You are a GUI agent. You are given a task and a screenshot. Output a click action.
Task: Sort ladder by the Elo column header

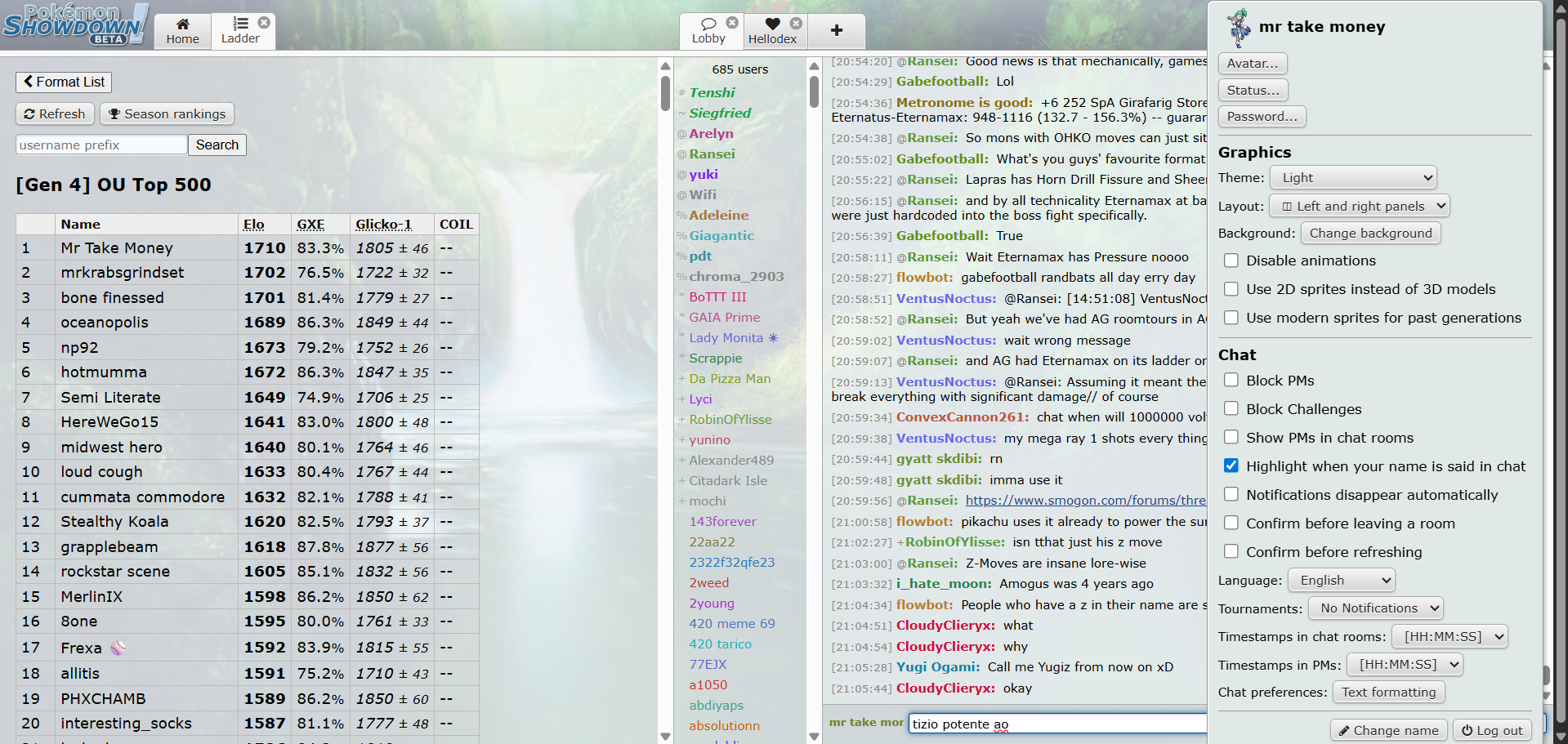(x=254, y=225)
